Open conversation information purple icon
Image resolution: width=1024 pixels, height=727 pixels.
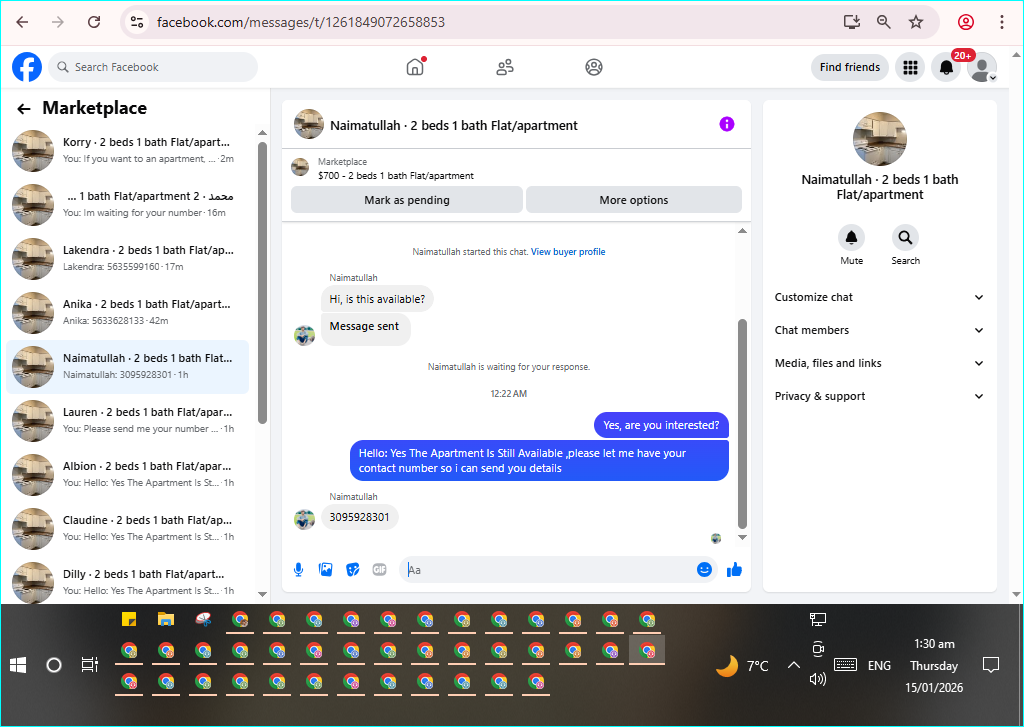coord(727,124)
